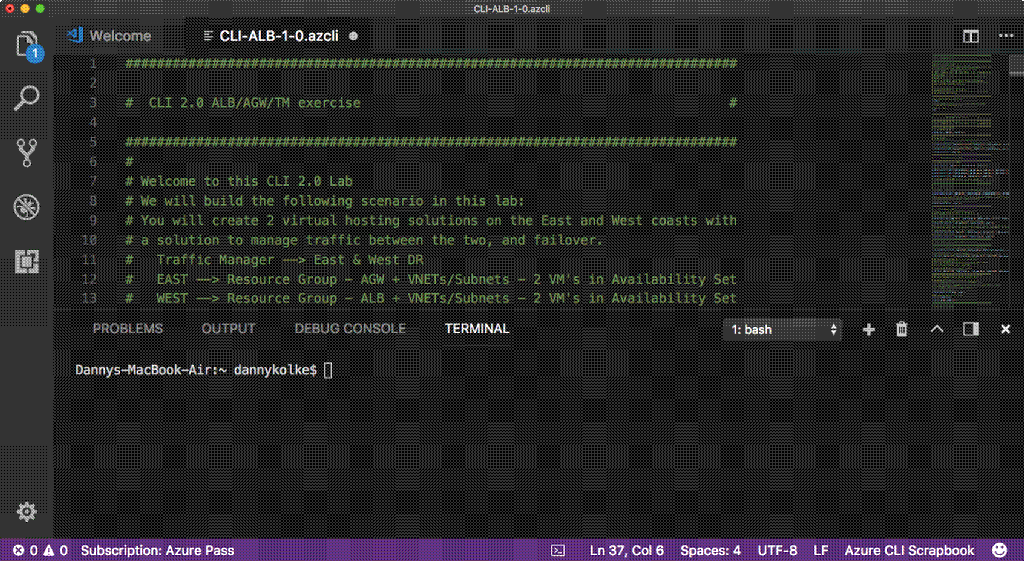The height and width of the screenshot is (561, 1024).
Task: Open the DEBUG CONSOLE panel tab
Action: 350,329
